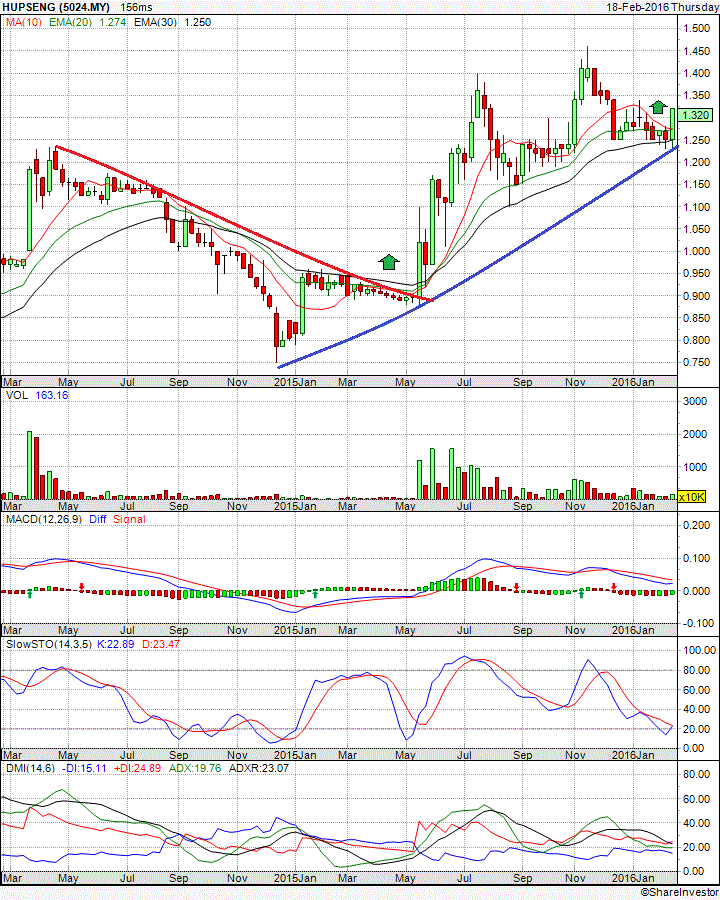Click the 18-Feb-2016 Thursday date label
Image resolution: width=720 pixels, height=900 pixels.
(663, 7)
